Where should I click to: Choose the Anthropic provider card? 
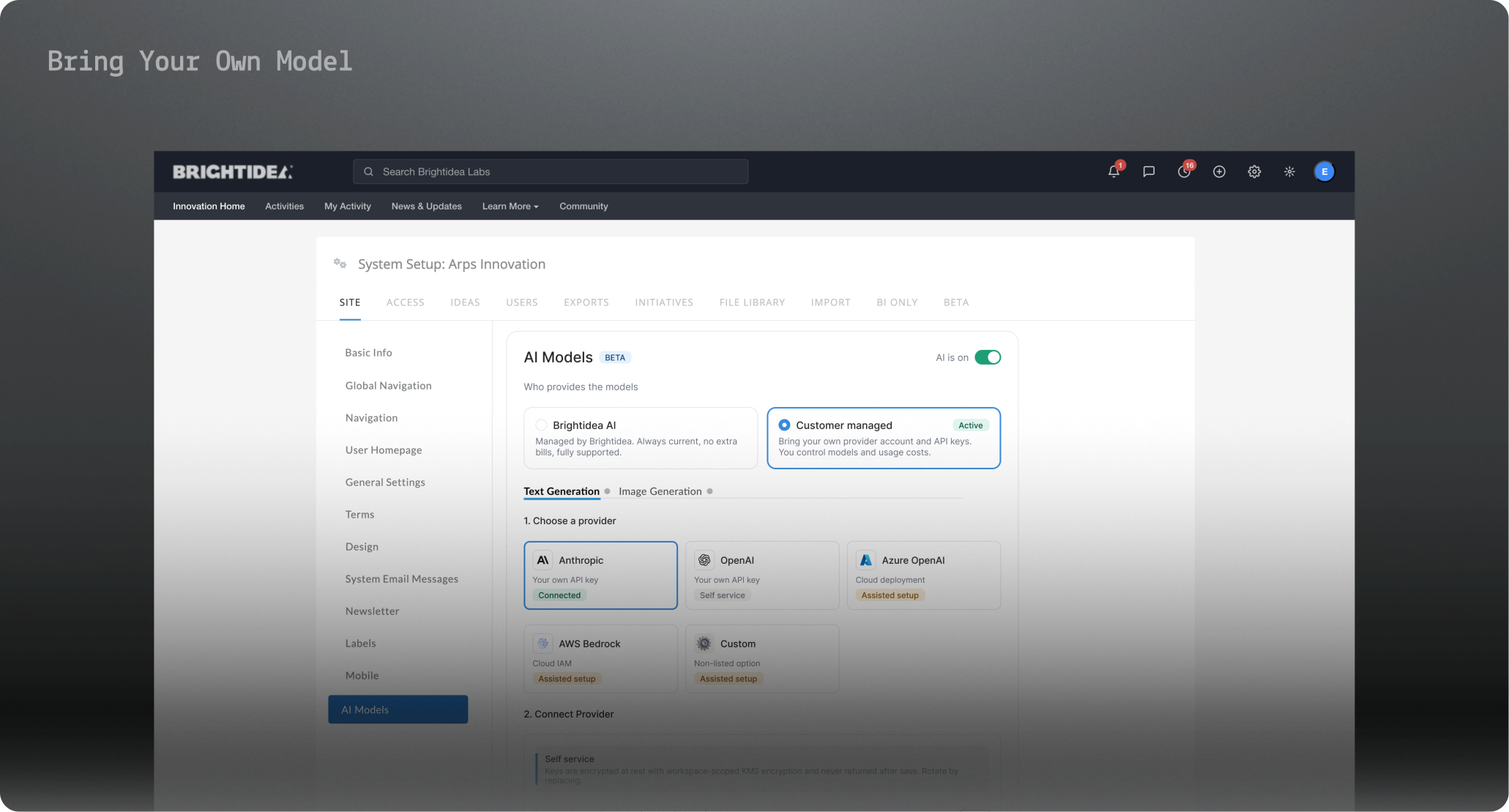coord(600,576)
